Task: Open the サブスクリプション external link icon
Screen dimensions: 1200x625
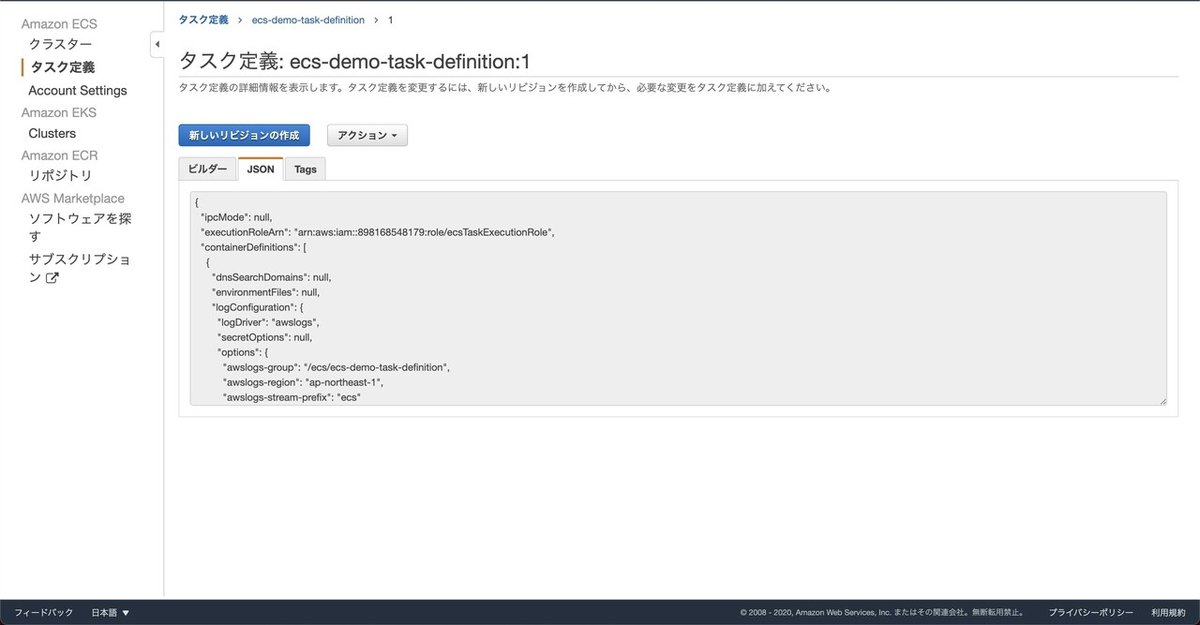Action: 52,279
